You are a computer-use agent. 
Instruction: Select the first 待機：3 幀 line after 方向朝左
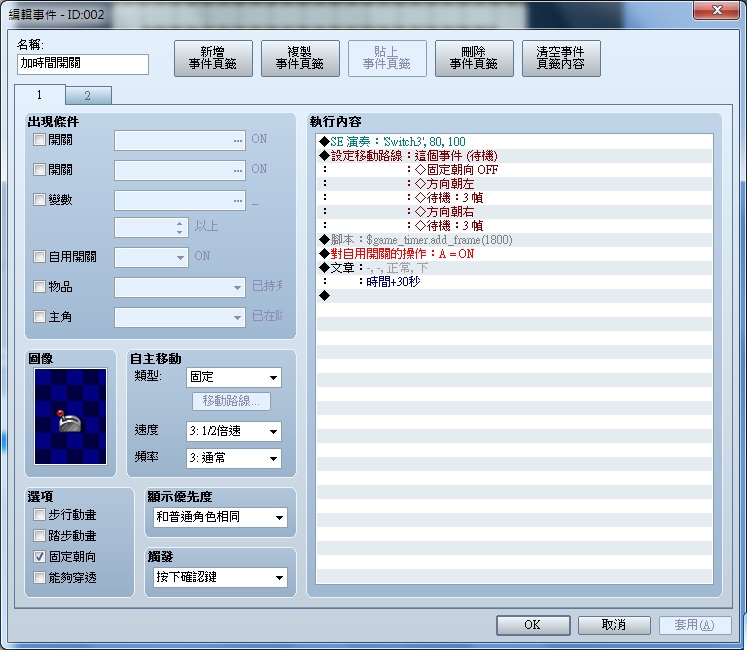tap(515, 198)
